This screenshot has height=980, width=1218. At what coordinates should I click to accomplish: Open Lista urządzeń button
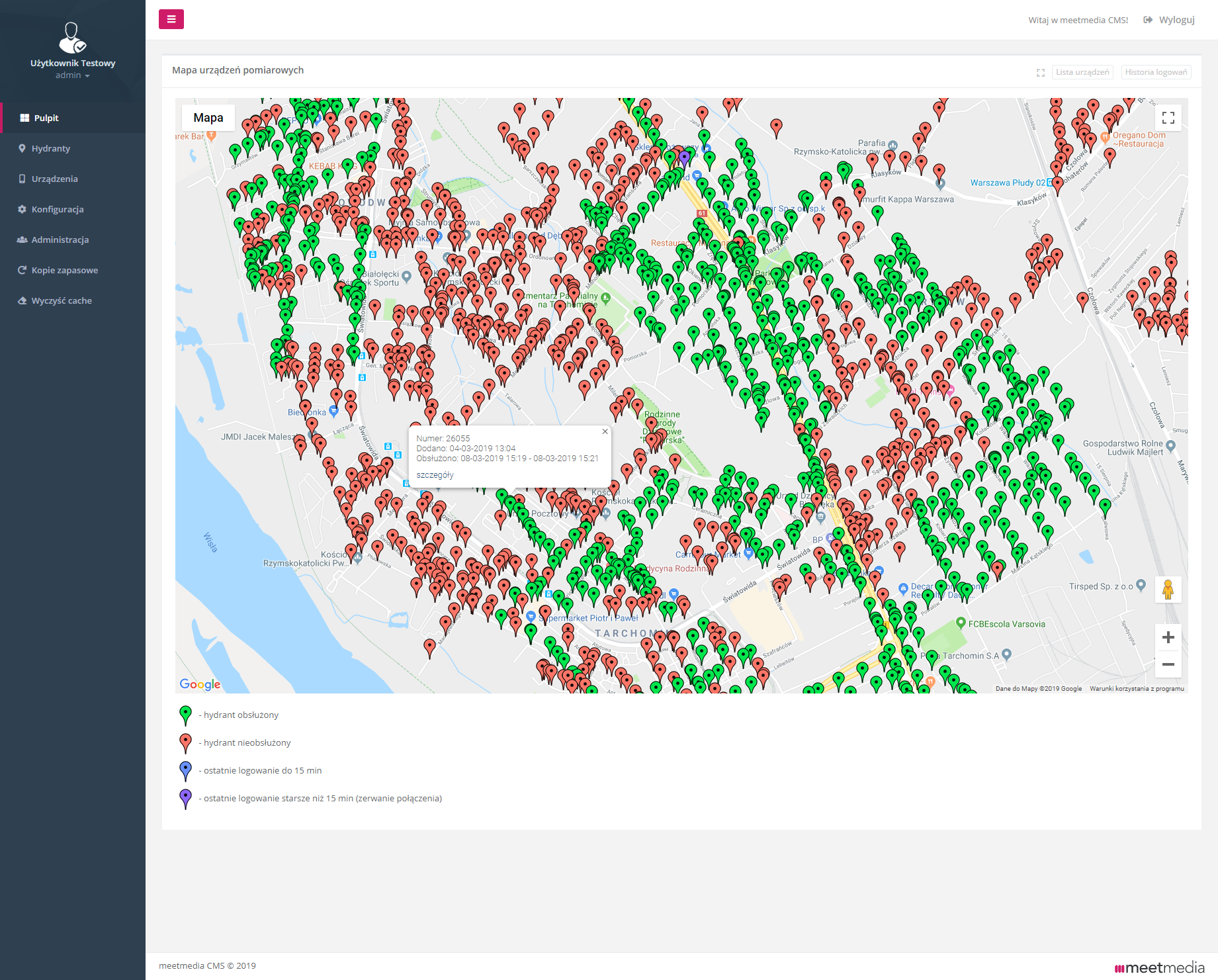tap(1082, 72)
